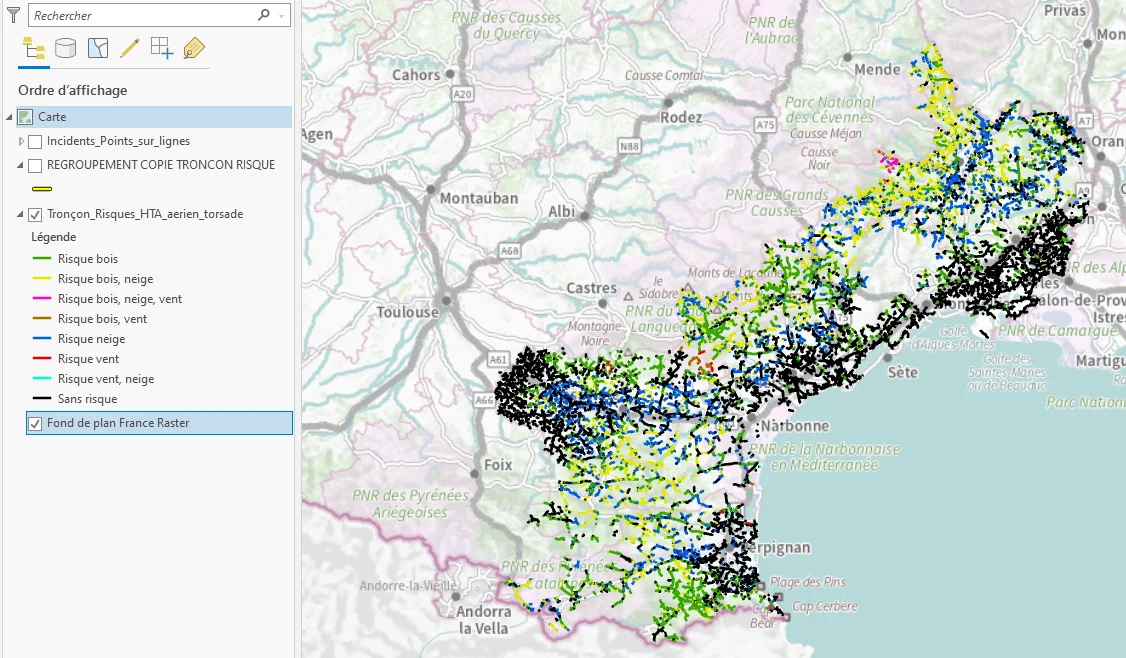
Task: Select Fond de plan France Raster layer
Action: tap(159, 423)
